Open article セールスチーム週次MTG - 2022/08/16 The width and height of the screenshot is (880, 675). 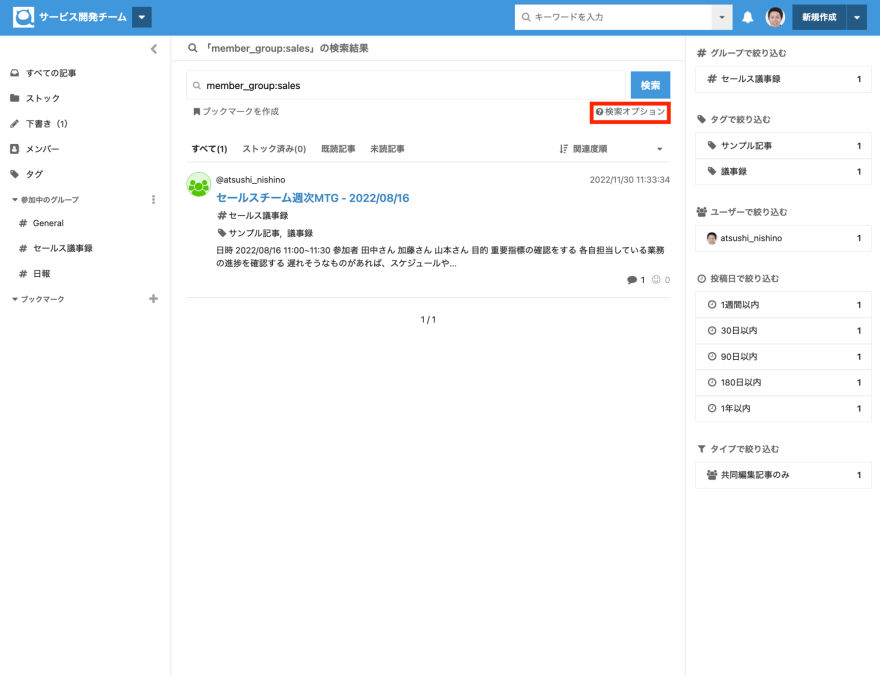[x=313, y=198]
